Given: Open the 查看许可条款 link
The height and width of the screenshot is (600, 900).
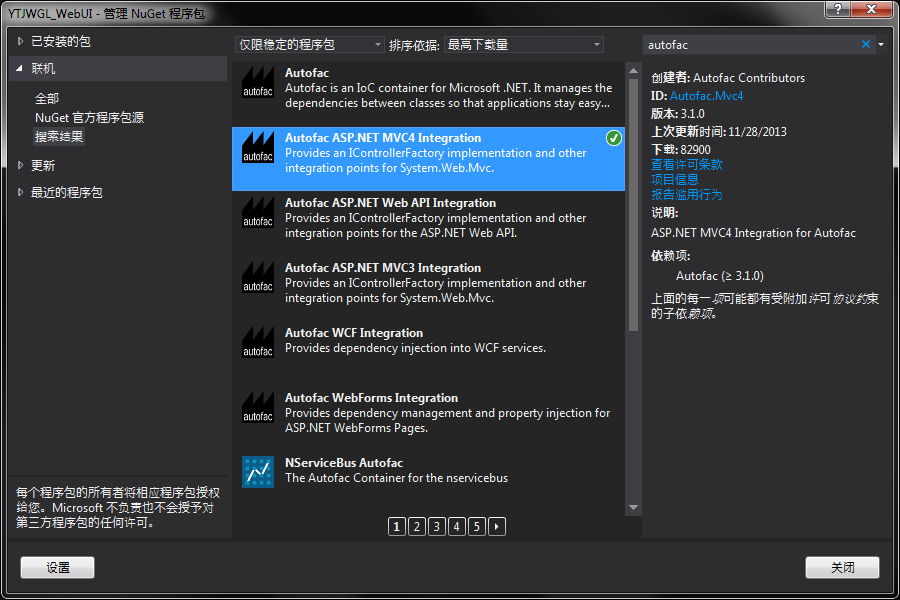Looking at the screenshot, I should (x=686, y=164).
